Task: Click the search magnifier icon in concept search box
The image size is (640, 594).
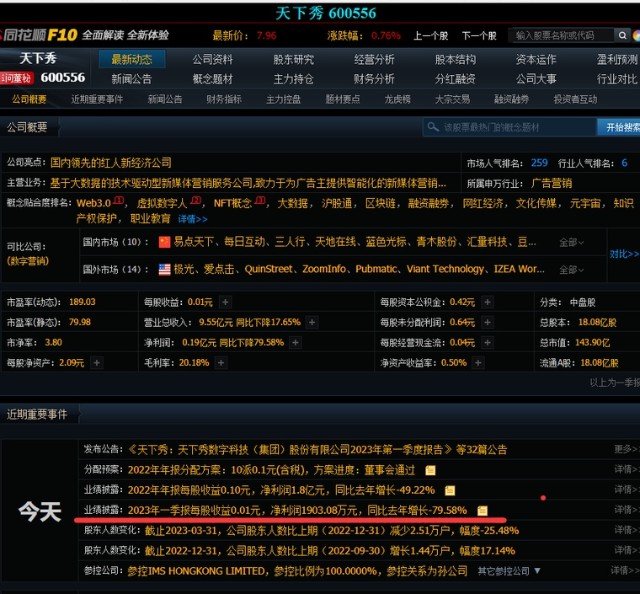Action: coord(433,128)
